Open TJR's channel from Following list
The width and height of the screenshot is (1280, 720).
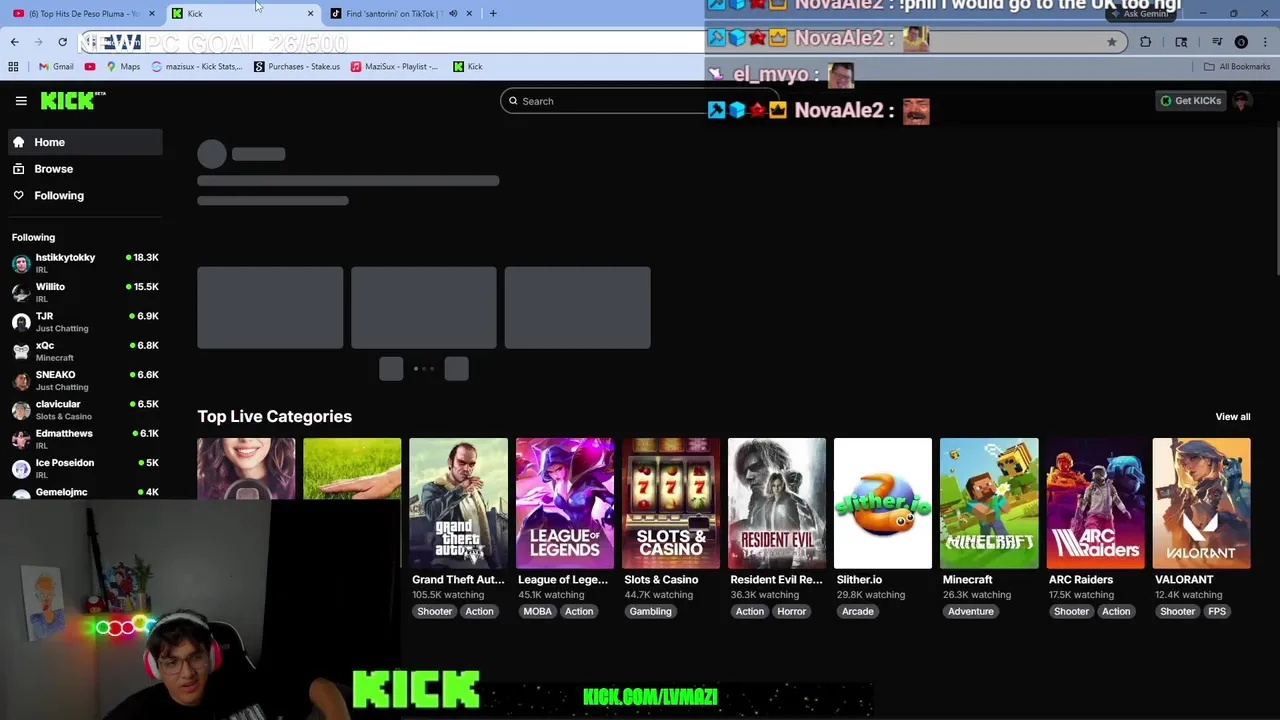[x=86, y=321]
